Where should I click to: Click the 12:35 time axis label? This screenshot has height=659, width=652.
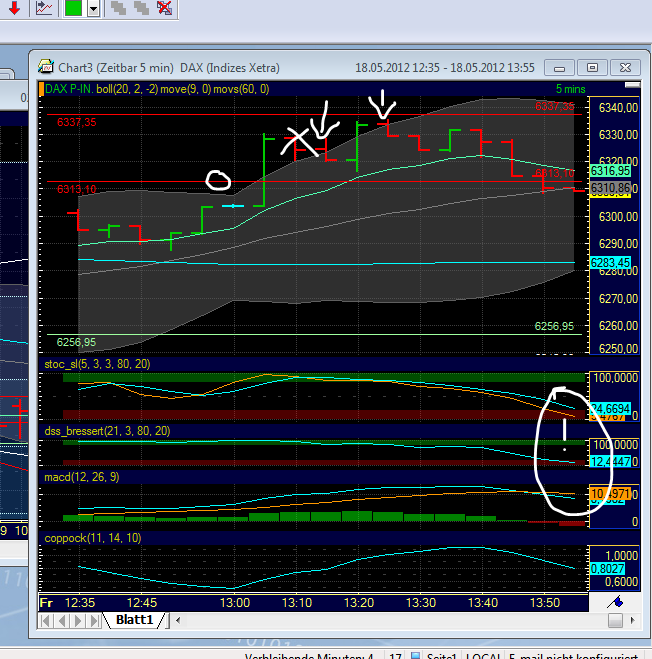click(80, 603)
